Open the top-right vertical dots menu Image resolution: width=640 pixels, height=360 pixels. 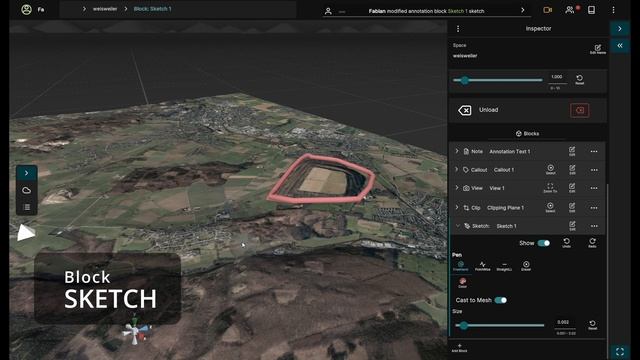click(x=613, y=10)
